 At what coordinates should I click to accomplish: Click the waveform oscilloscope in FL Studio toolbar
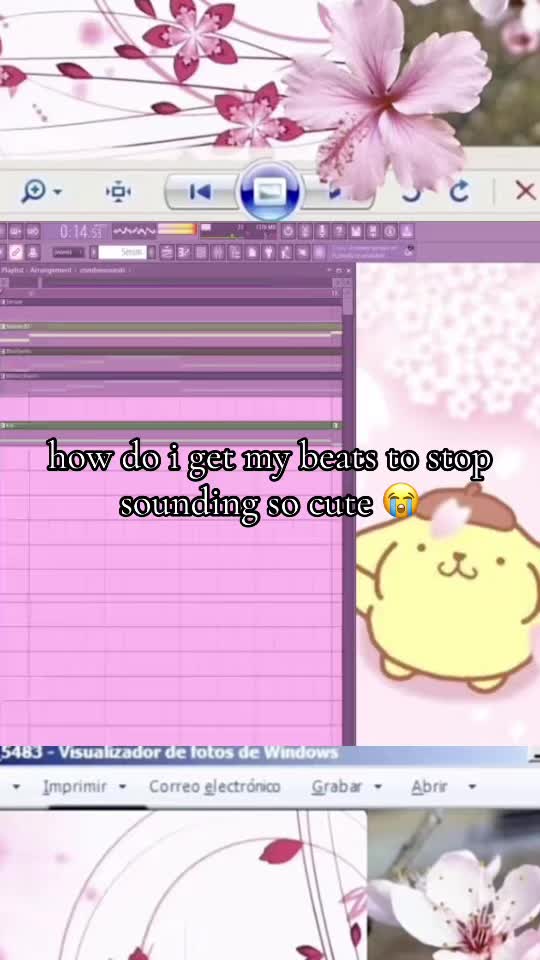coord(134,231)
